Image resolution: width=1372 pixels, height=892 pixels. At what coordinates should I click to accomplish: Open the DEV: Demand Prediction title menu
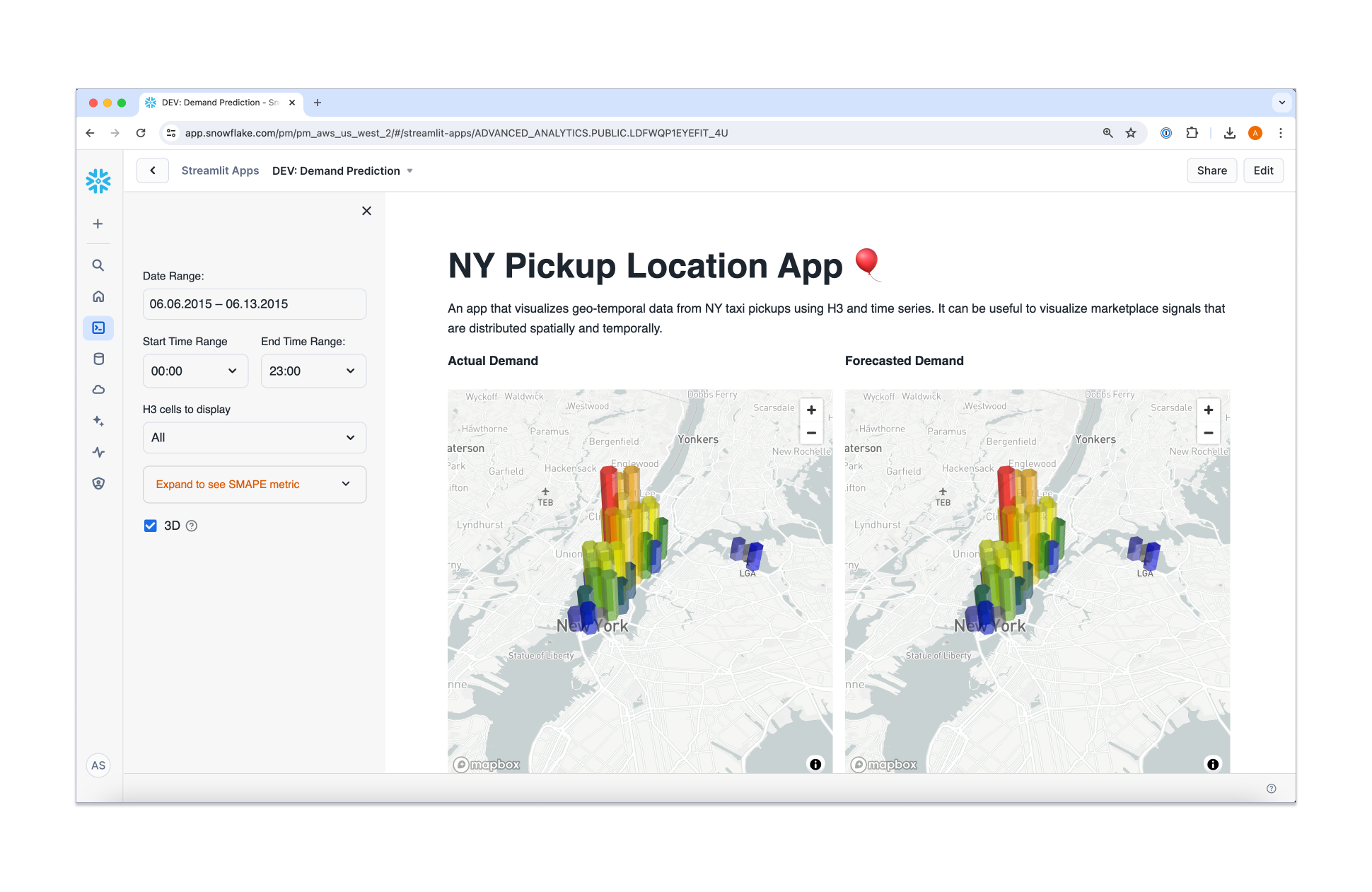(x=342, y=170)
